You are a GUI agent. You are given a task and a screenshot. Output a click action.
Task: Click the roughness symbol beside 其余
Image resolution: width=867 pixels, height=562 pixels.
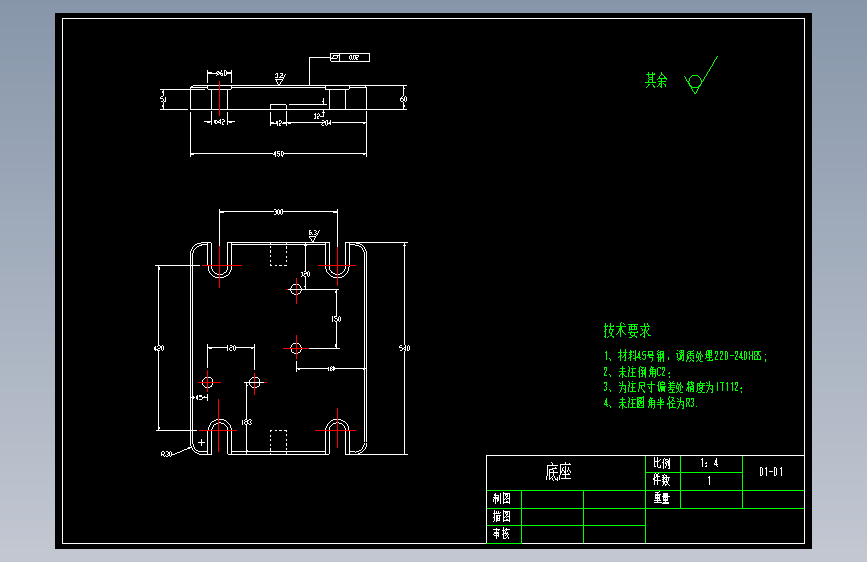701,75
